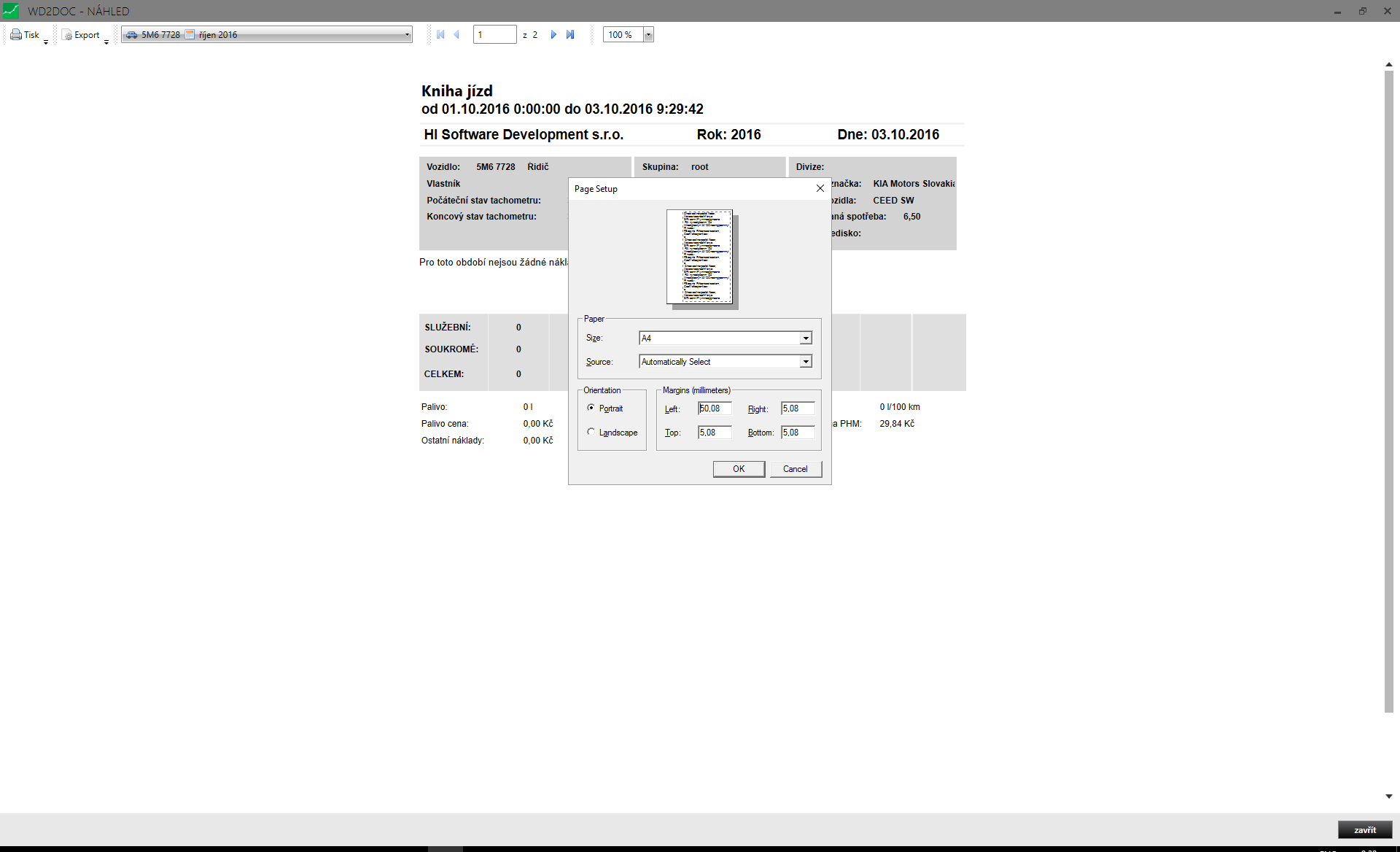
Task: Go to previous page arrow
Action: coord(457,34)
